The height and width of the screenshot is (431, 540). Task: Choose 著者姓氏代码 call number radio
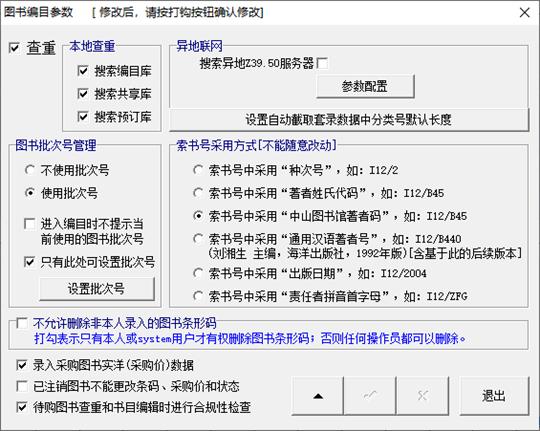pos(198,193)
